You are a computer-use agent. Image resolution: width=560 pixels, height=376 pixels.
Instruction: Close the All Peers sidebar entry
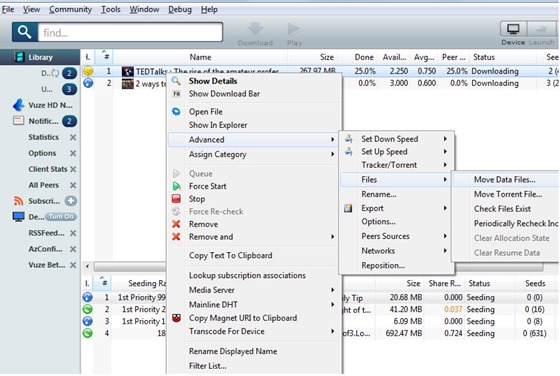click(x=73, y=185)
